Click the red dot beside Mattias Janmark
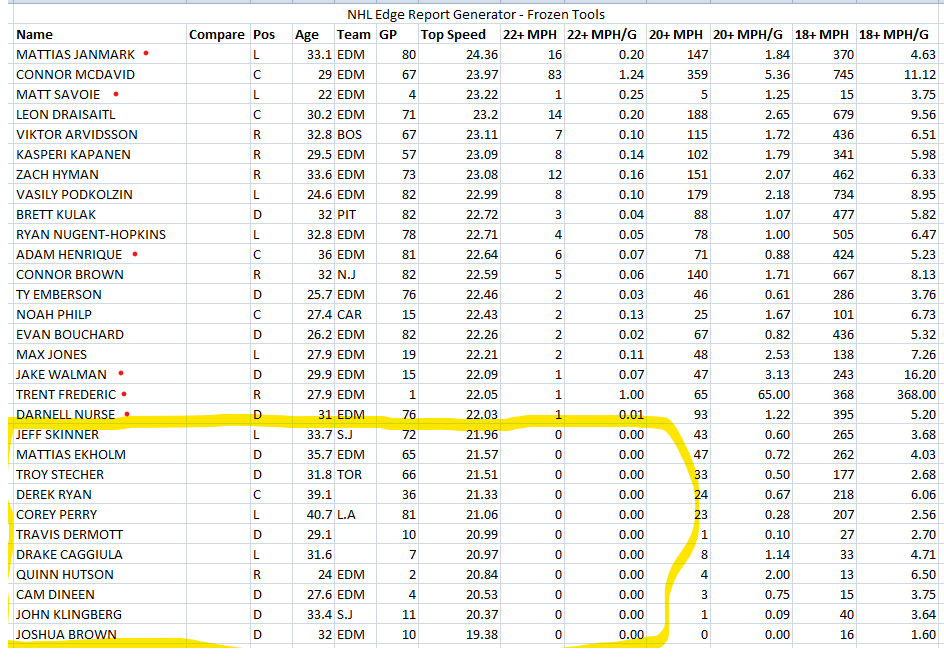The height and width of the screenshot is (664, 944). [146, 53]
